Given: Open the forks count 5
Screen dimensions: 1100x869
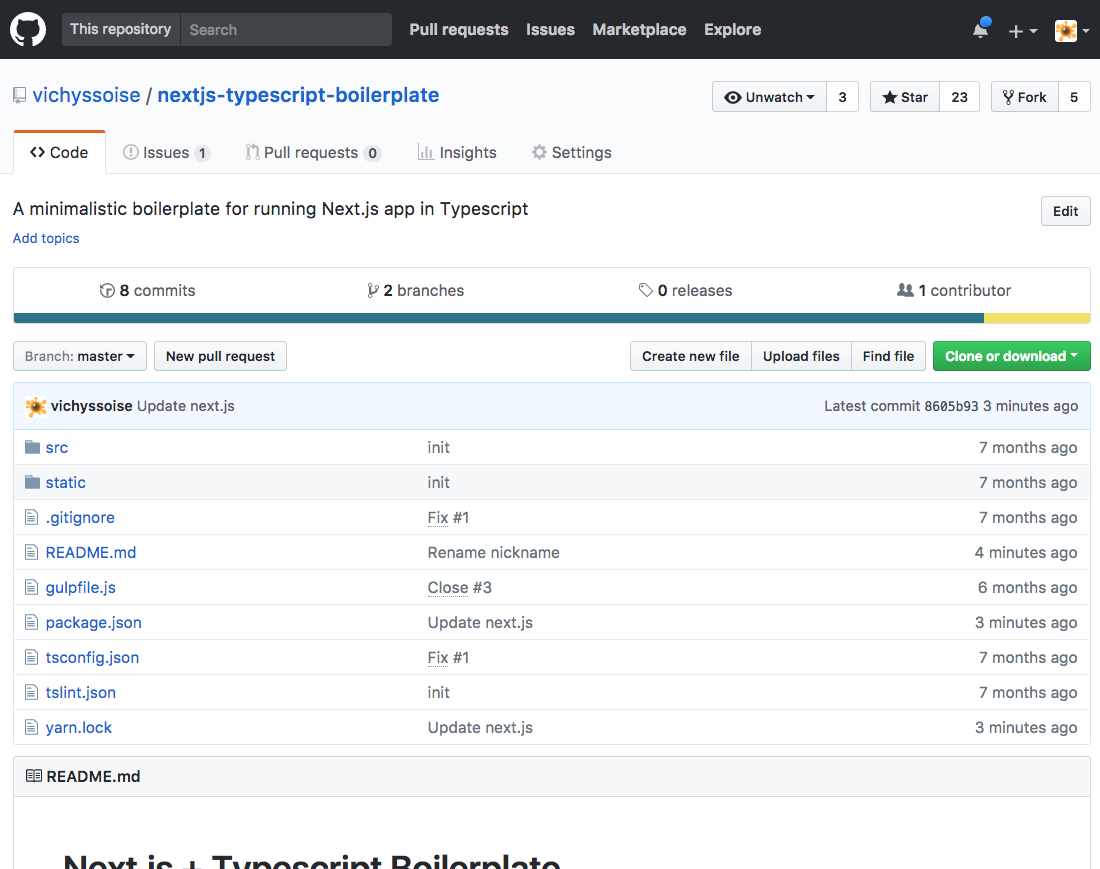Looking at the screenshot, I should pyautogui.click(x=1073, y=97).
